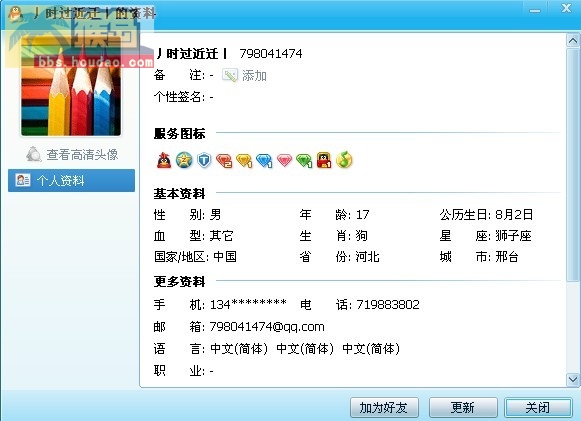Click the pink diamond service icon
This screenshot has height=421, width=581.
tap(284, 160)
